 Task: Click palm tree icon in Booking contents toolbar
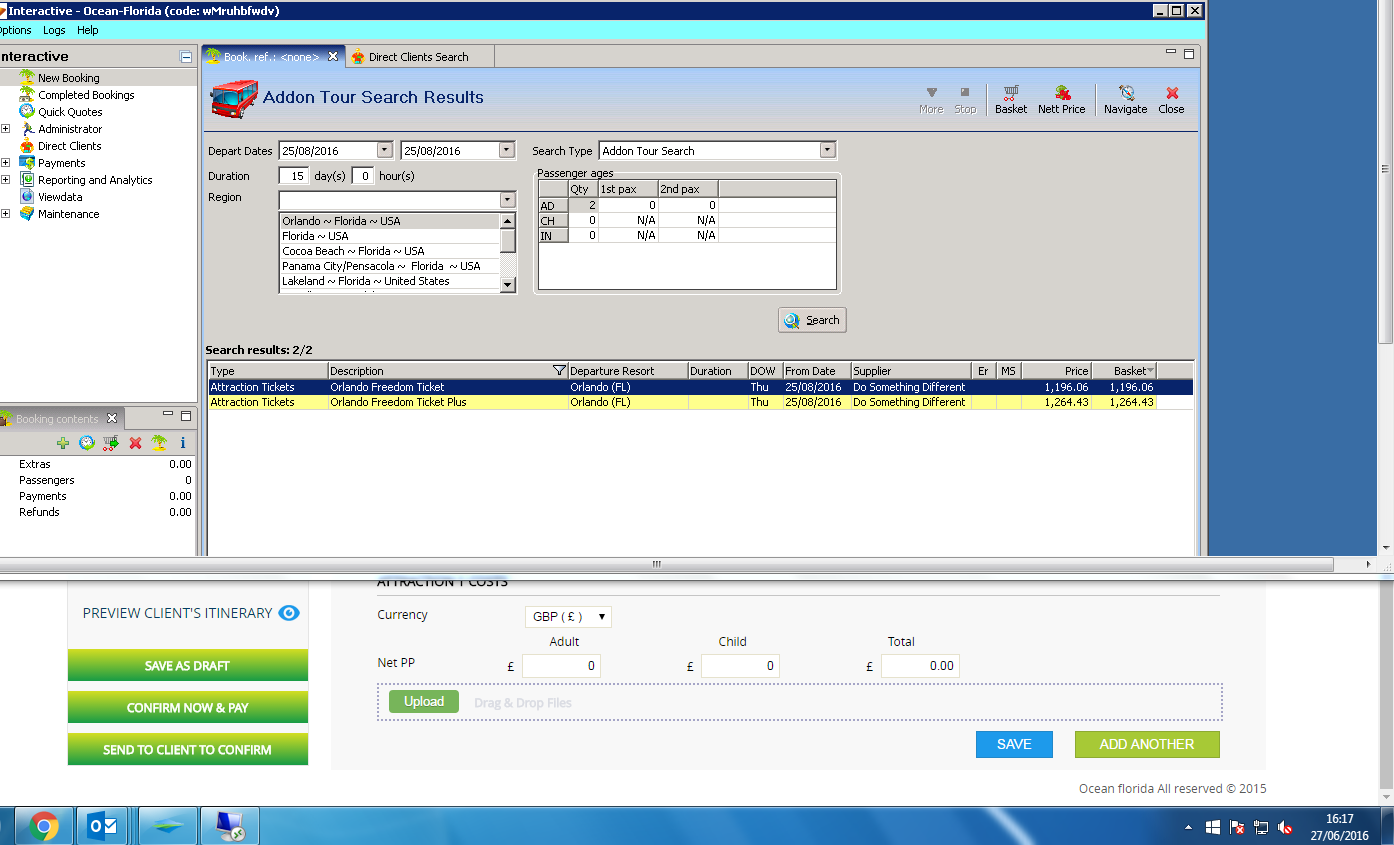(x=159, y=443)
